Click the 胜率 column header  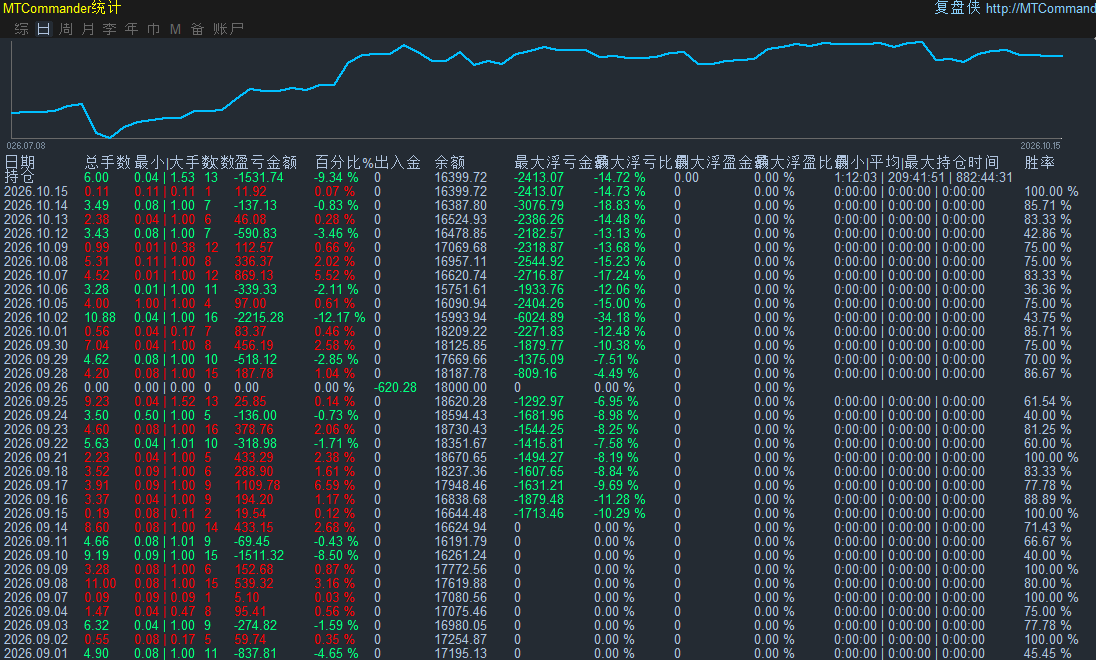1039,162
